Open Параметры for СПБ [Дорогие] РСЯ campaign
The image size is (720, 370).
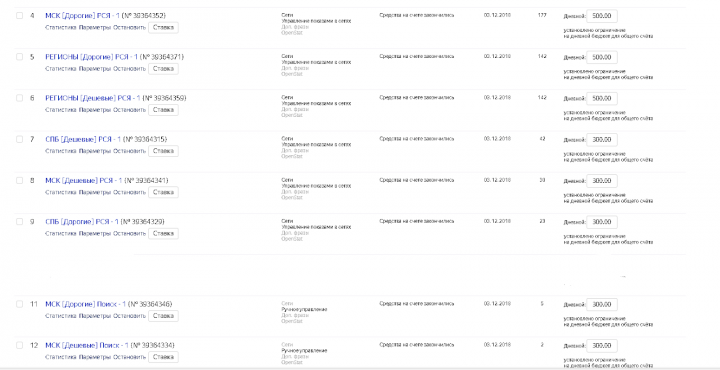95,234
